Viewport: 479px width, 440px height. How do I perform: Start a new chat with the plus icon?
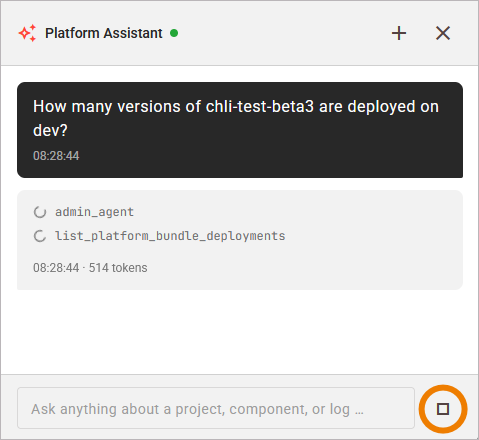pos(399,33)
